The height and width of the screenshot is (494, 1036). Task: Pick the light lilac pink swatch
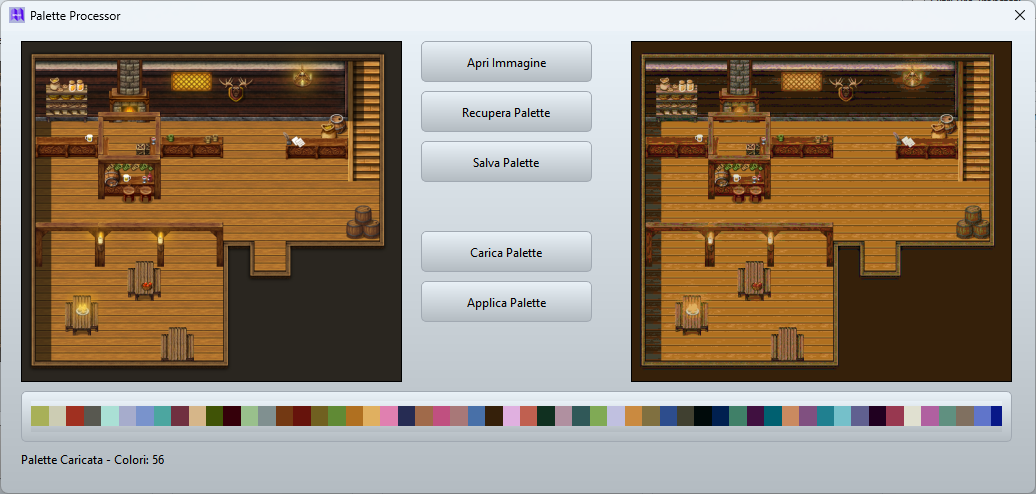(x=511, y=416)
